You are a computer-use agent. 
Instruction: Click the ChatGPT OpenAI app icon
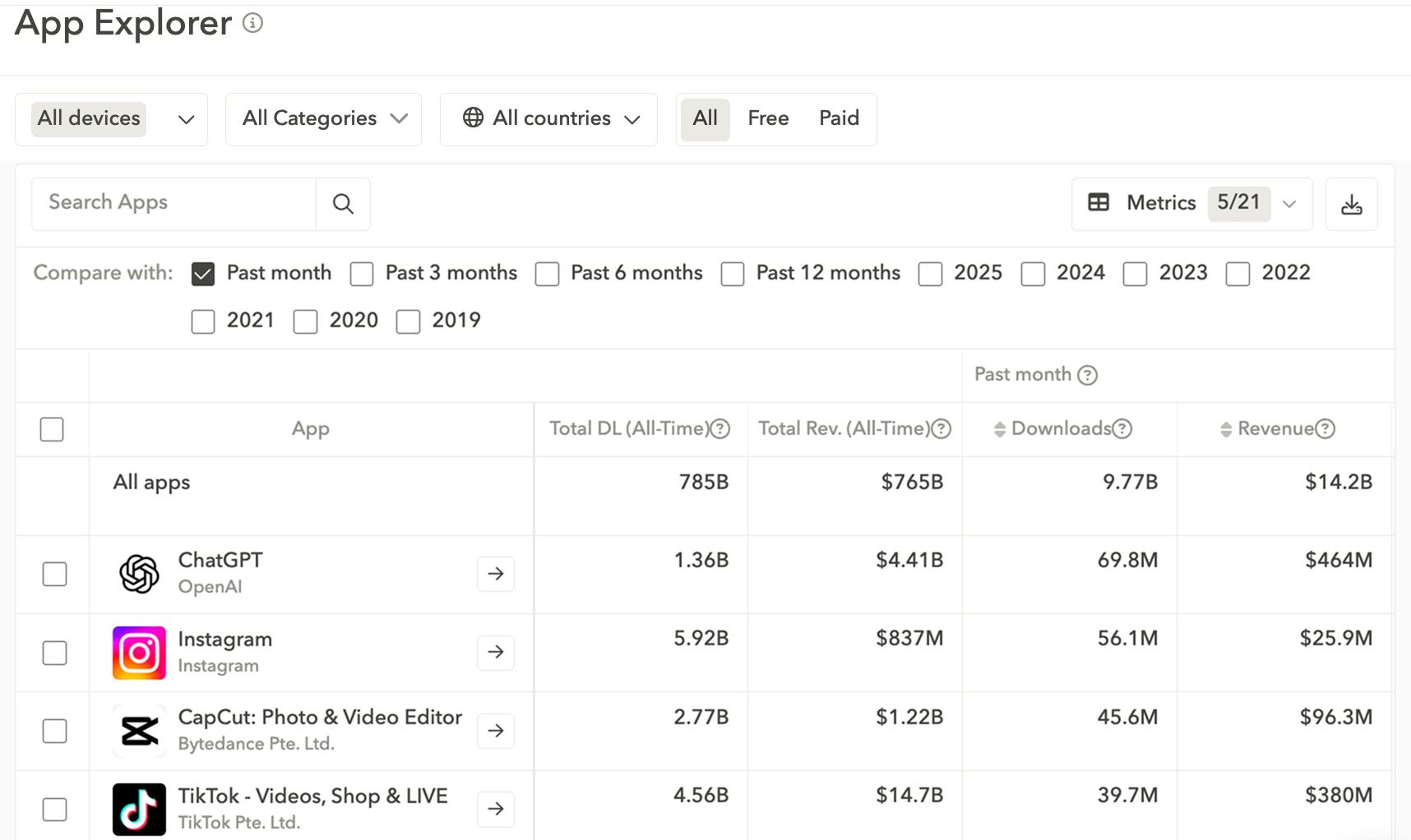(x=138, y=573)
